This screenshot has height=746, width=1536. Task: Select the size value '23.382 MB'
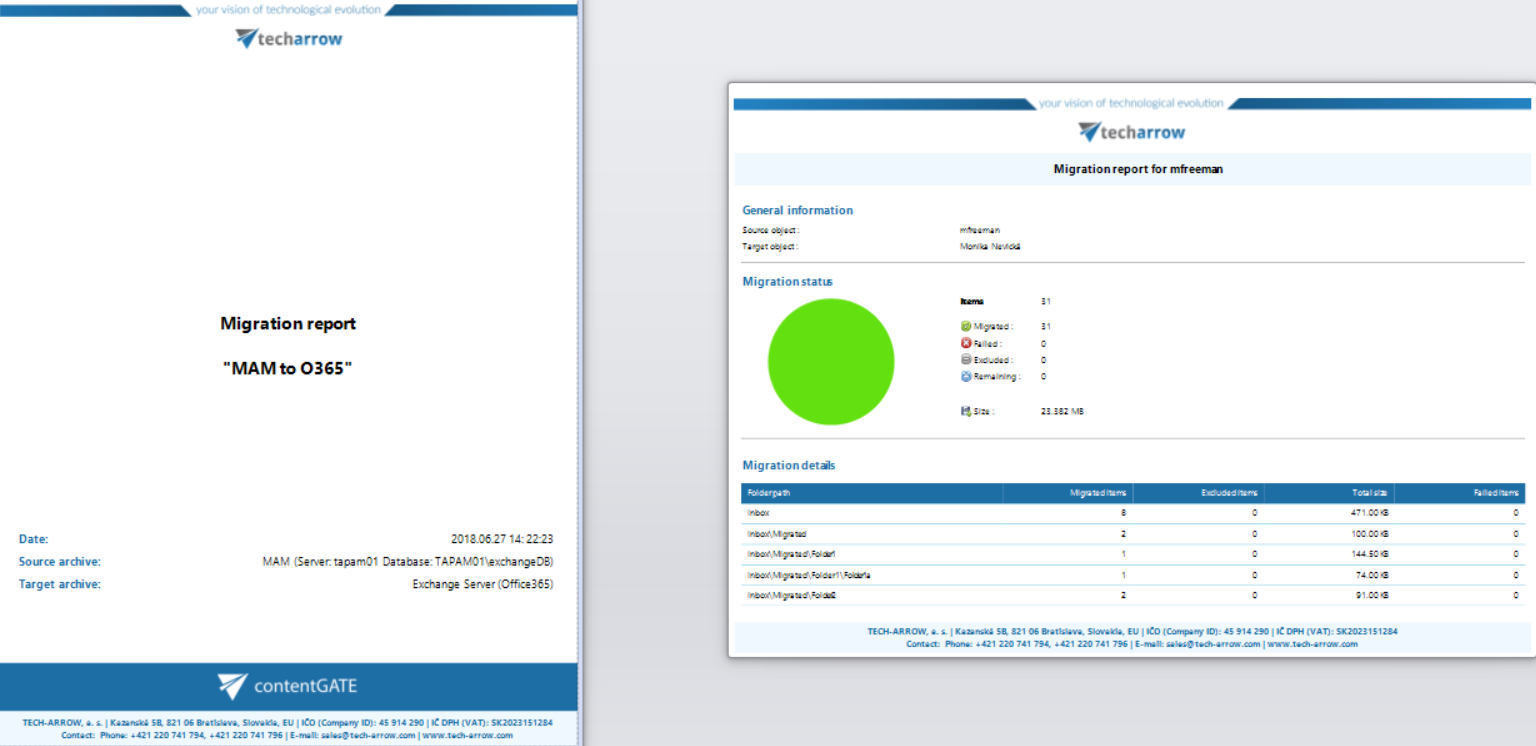click(x=1062, y=411)
